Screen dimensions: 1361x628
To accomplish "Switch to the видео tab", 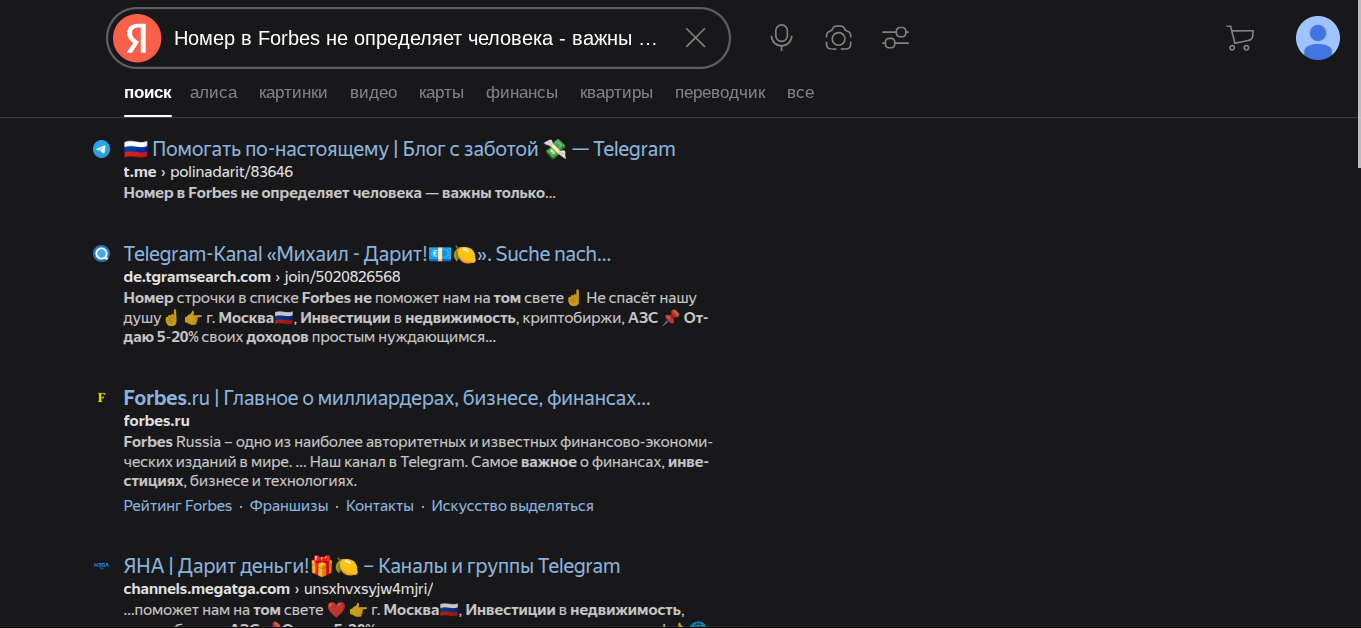I will click(374, 92).
